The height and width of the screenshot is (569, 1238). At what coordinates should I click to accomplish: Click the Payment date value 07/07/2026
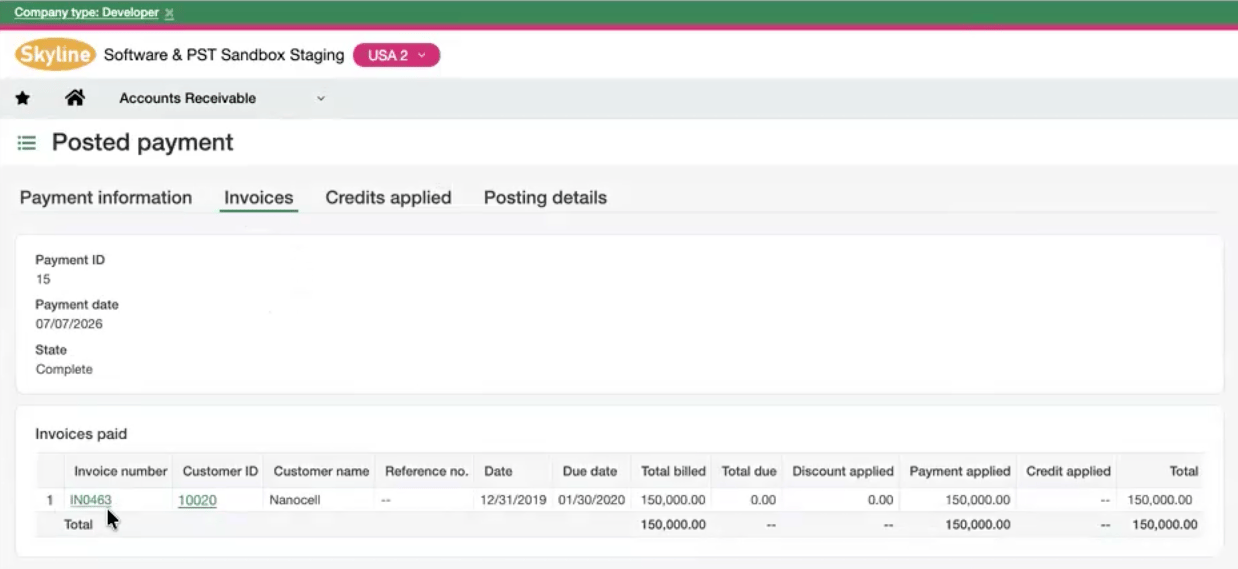coord(69,324)
